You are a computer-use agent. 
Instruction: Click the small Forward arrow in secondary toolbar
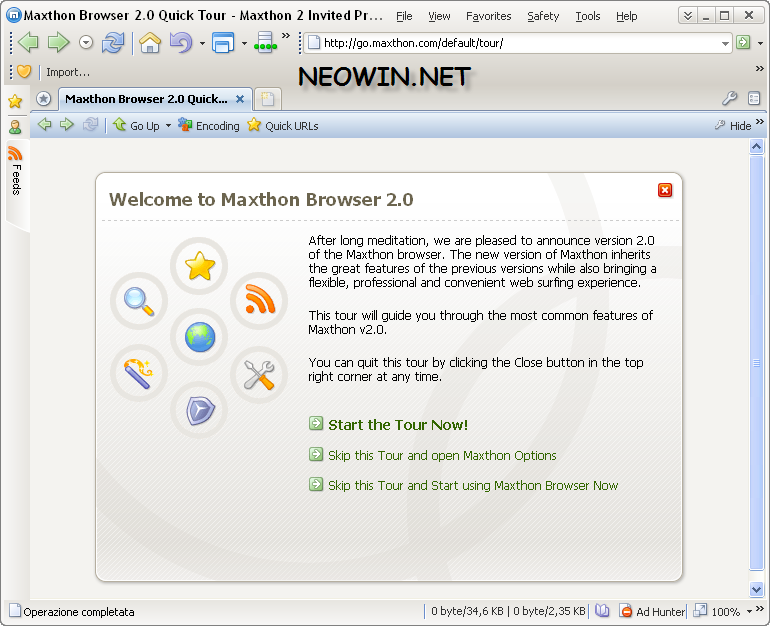[67, 125]
